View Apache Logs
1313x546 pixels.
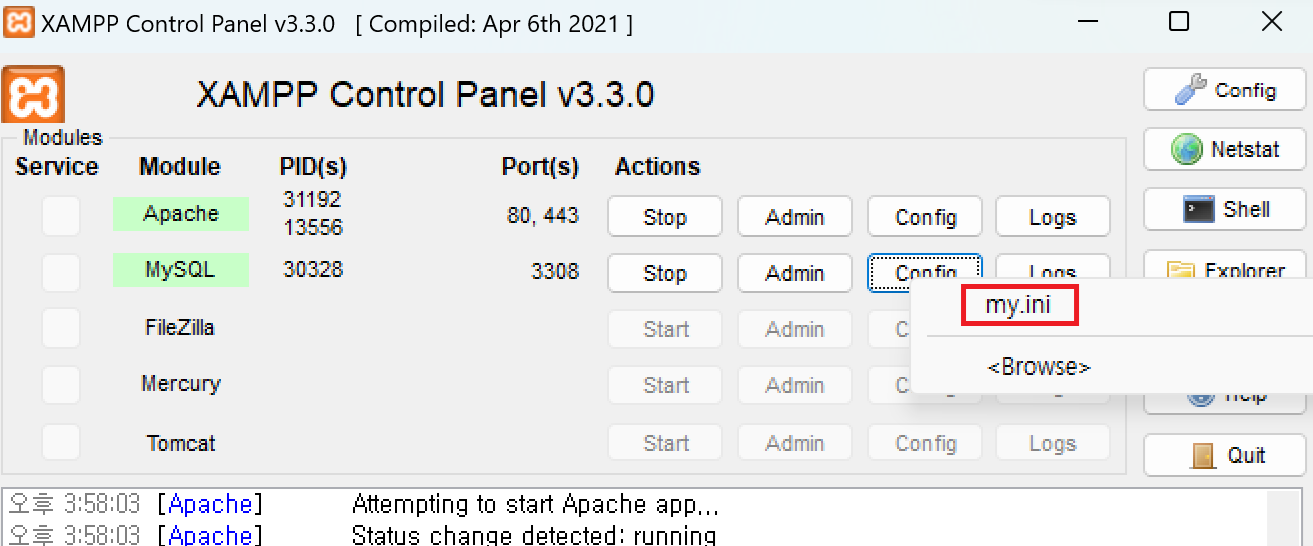(x=1052, y=217)
